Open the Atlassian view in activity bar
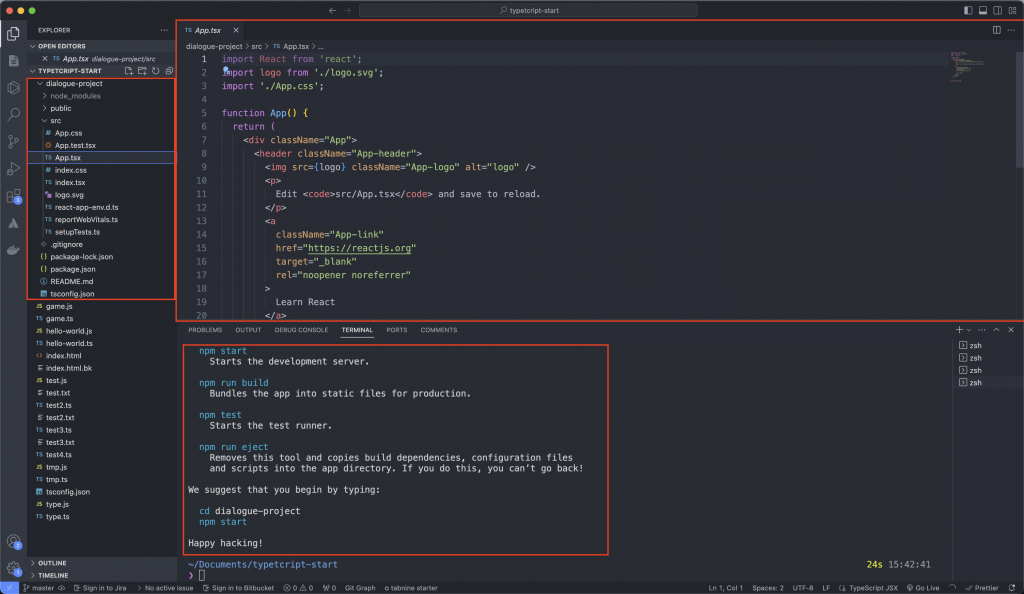Viewport: 1024px width, 594px height. click(13, 223)
